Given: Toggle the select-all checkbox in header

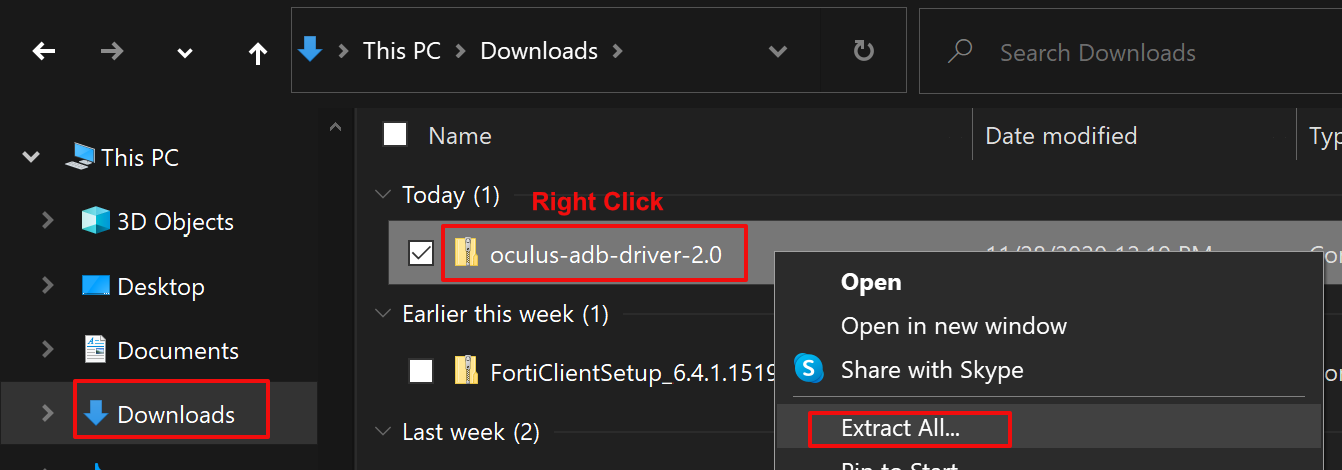Looking at the screenshot, I should (x=395, y=135).
